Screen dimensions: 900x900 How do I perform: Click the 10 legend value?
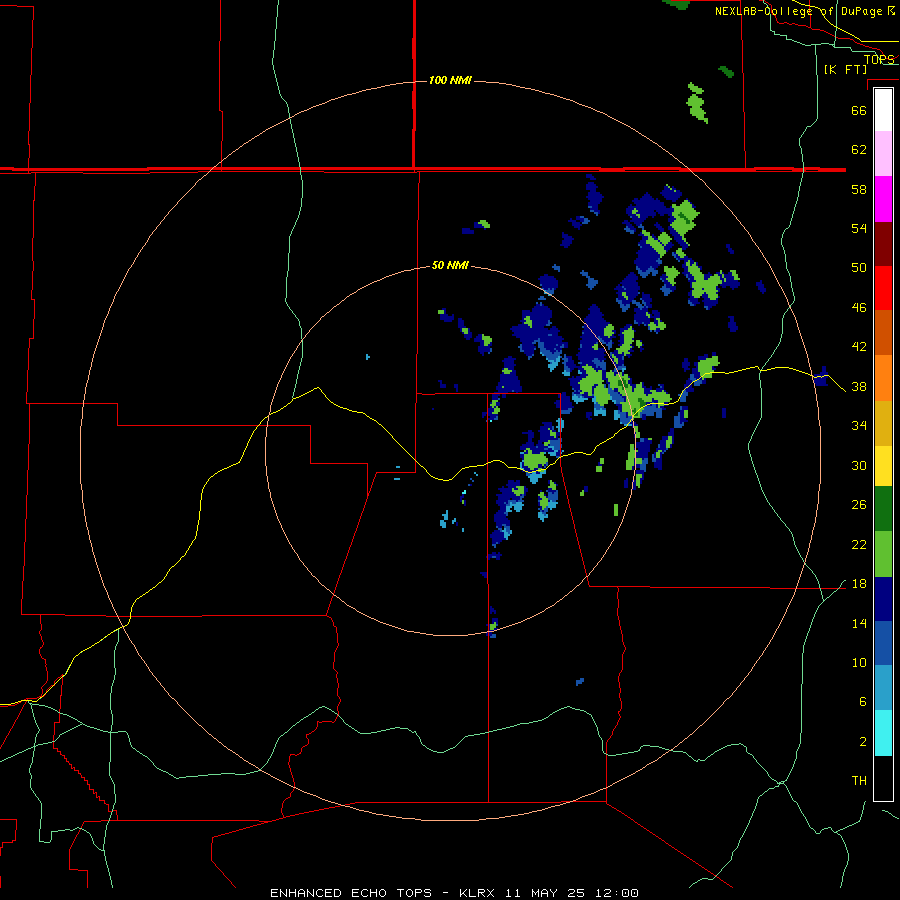tap(859, 662)
